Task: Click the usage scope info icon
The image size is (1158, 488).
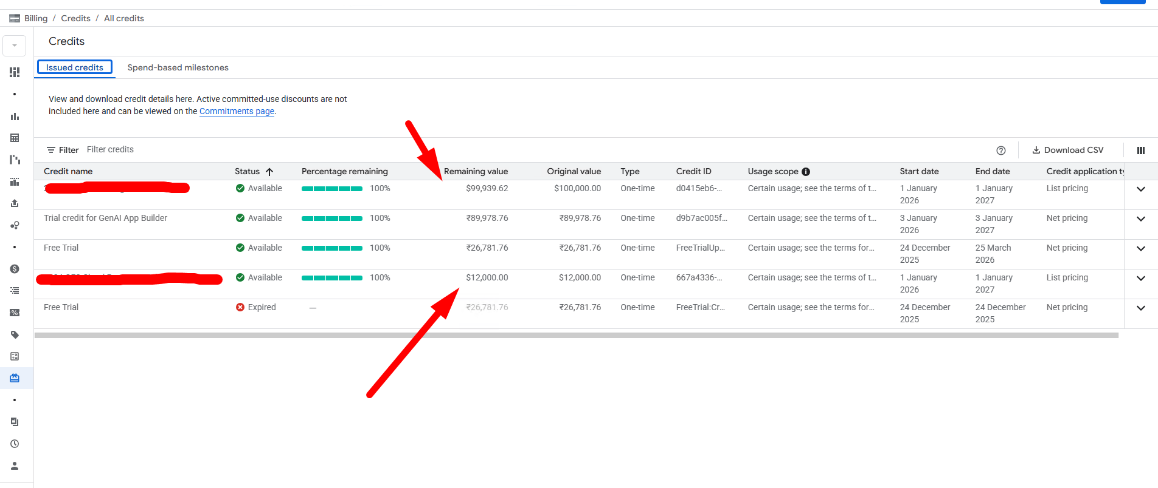Action: pos(806,171)
